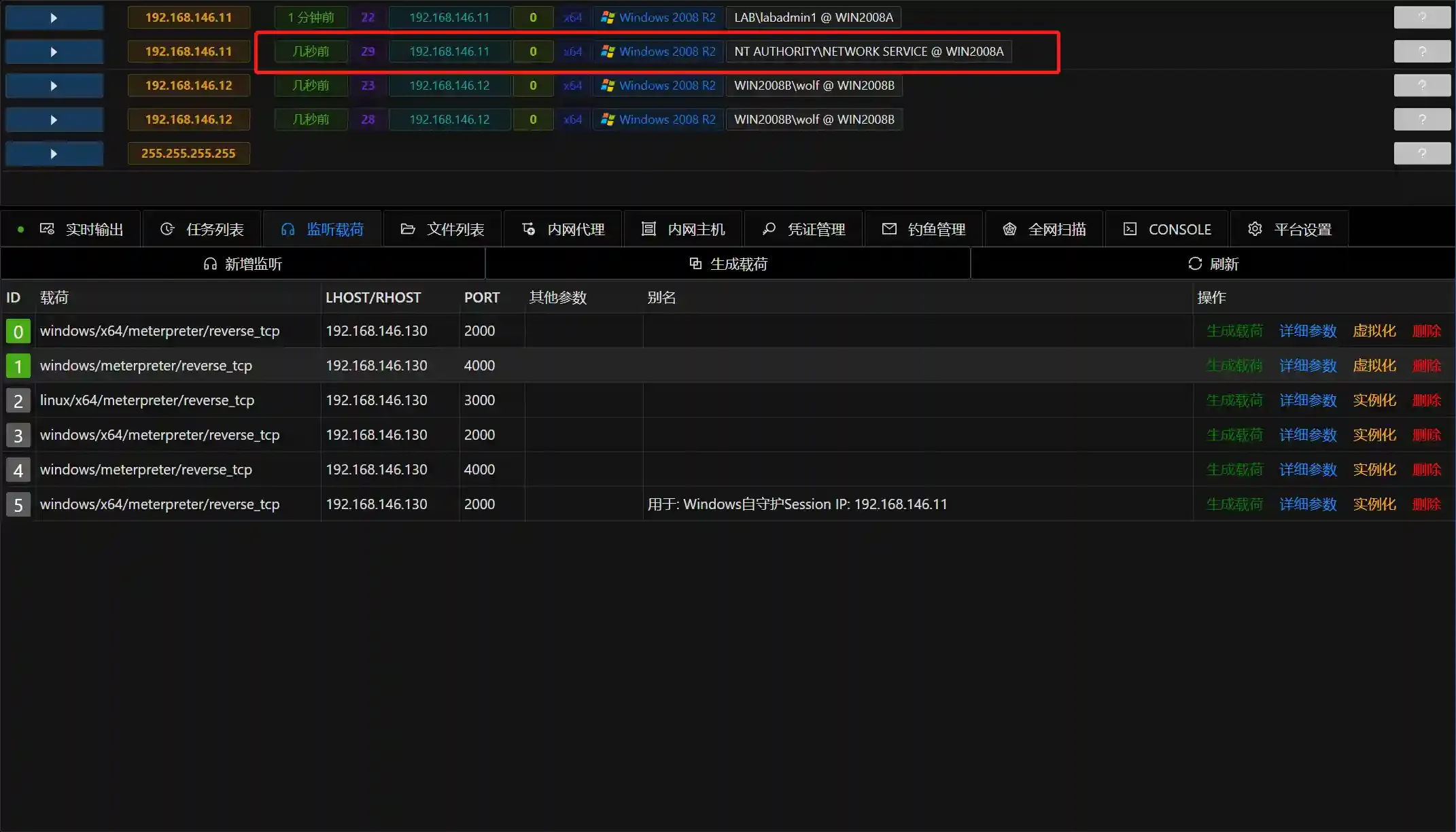Image resolution: width=1456 pixels, height=832 pixels.
Task: Click 虚拟化 toggle for listener ID 0
Action: coord(1374,331)
